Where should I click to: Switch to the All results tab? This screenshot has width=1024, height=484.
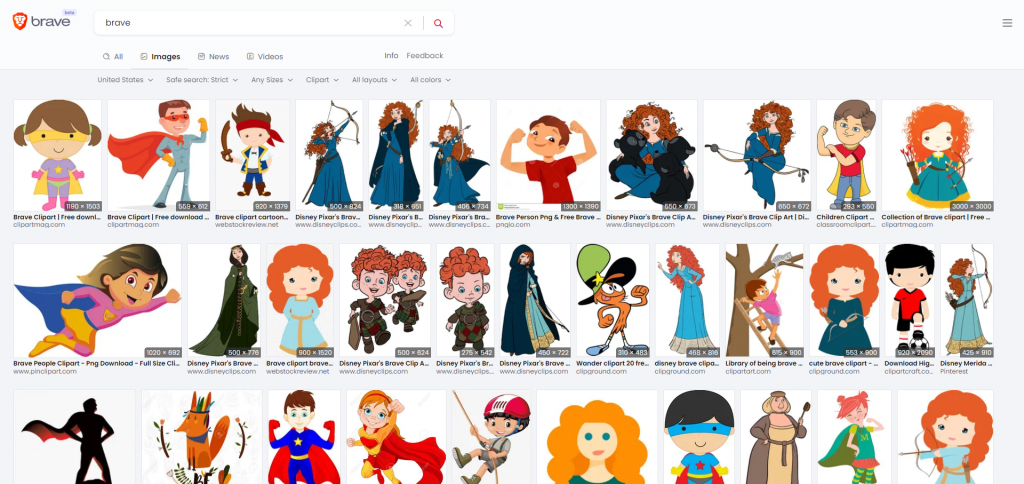pos(113,57)
